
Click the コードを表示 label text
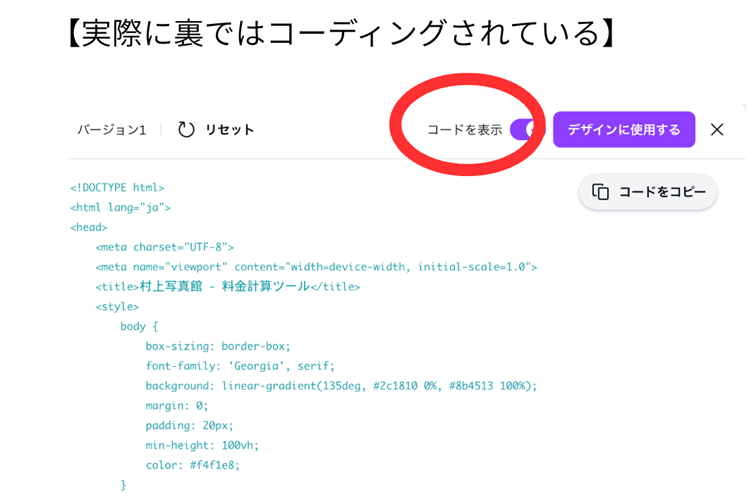pyautogui.click(x=464, y=130)
